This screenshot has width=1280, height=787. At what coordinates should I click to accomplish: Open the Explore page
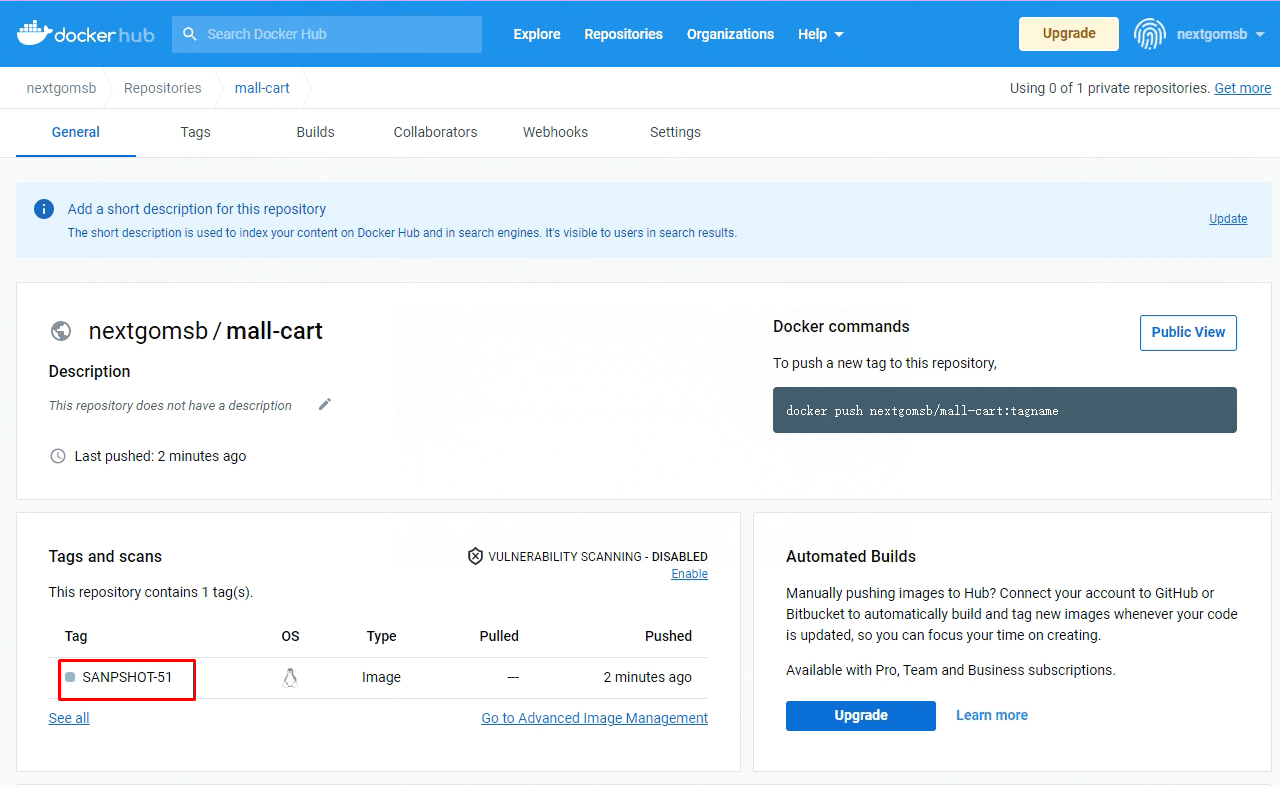537,34
